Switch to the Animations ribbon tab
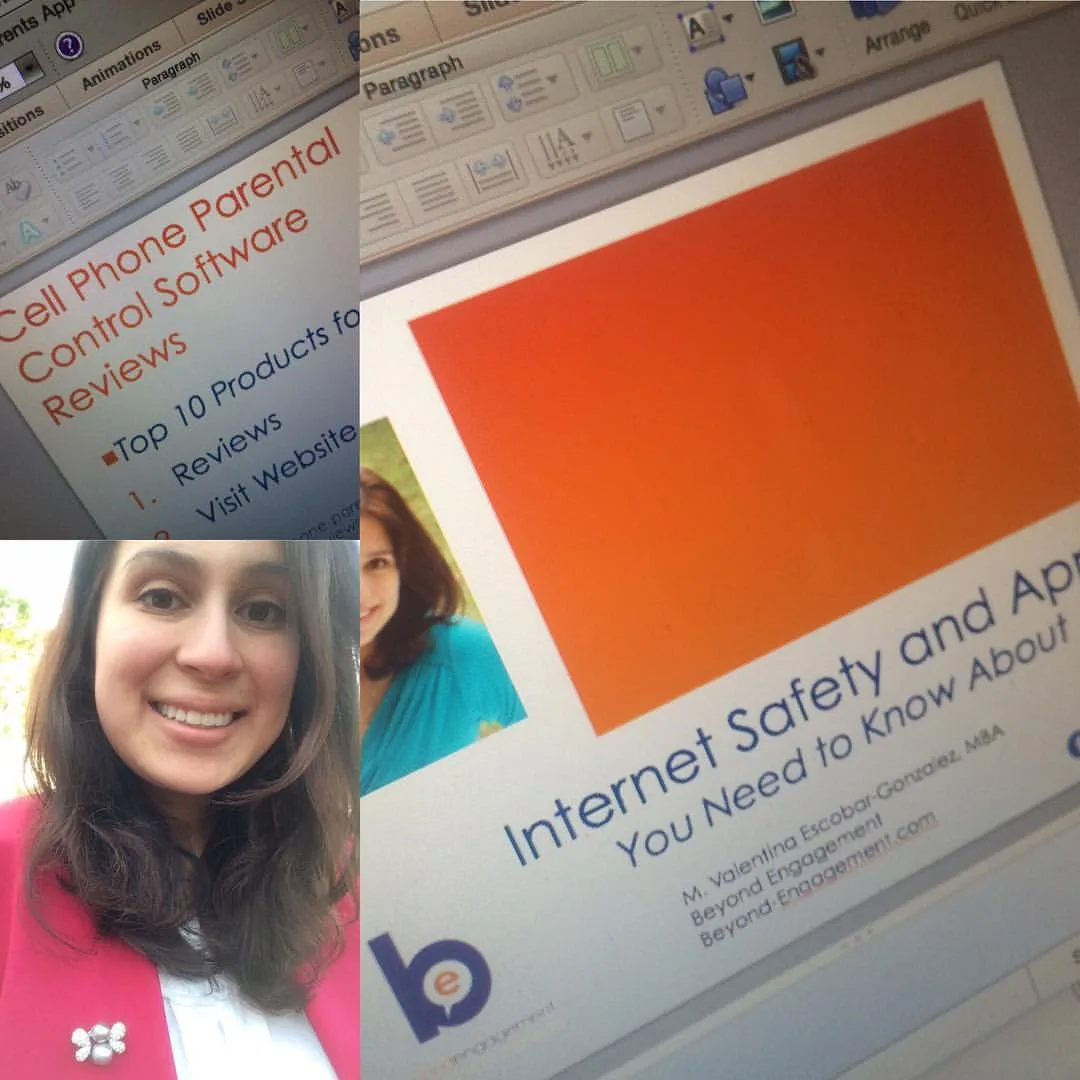 coord(121,64)
